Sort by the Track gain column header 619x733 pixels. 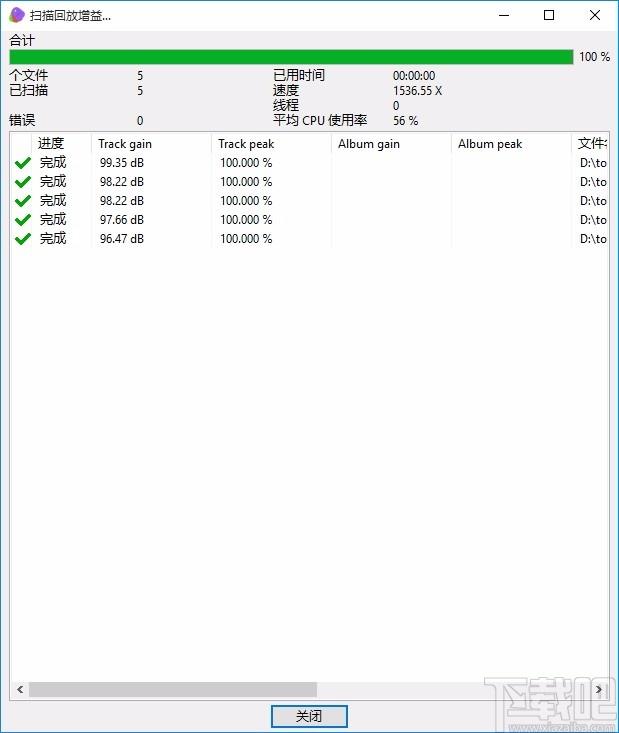150,144
